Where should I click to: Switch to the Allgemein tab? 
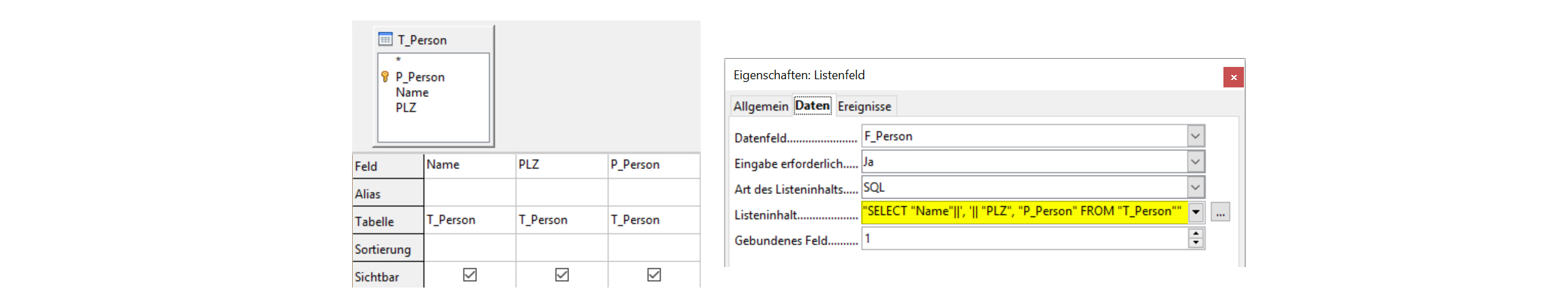click(x=760, y=107)
